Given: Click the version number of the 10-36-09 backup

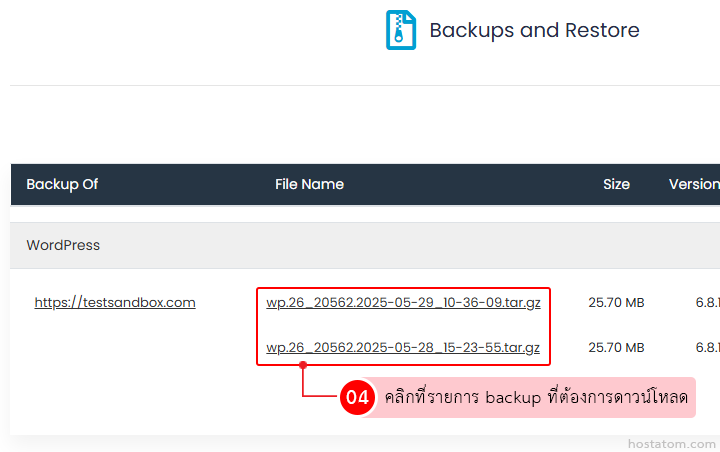Looking at the screenshot, I should pyautogui.click(x=707, y=302).
